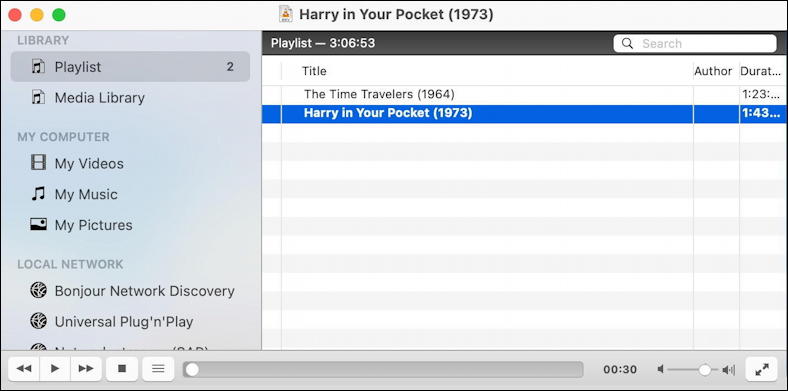Viewport: 788px width, 391px height.
Task: Select Playlist in the Library sidebar
Action: tap(130, 66)
